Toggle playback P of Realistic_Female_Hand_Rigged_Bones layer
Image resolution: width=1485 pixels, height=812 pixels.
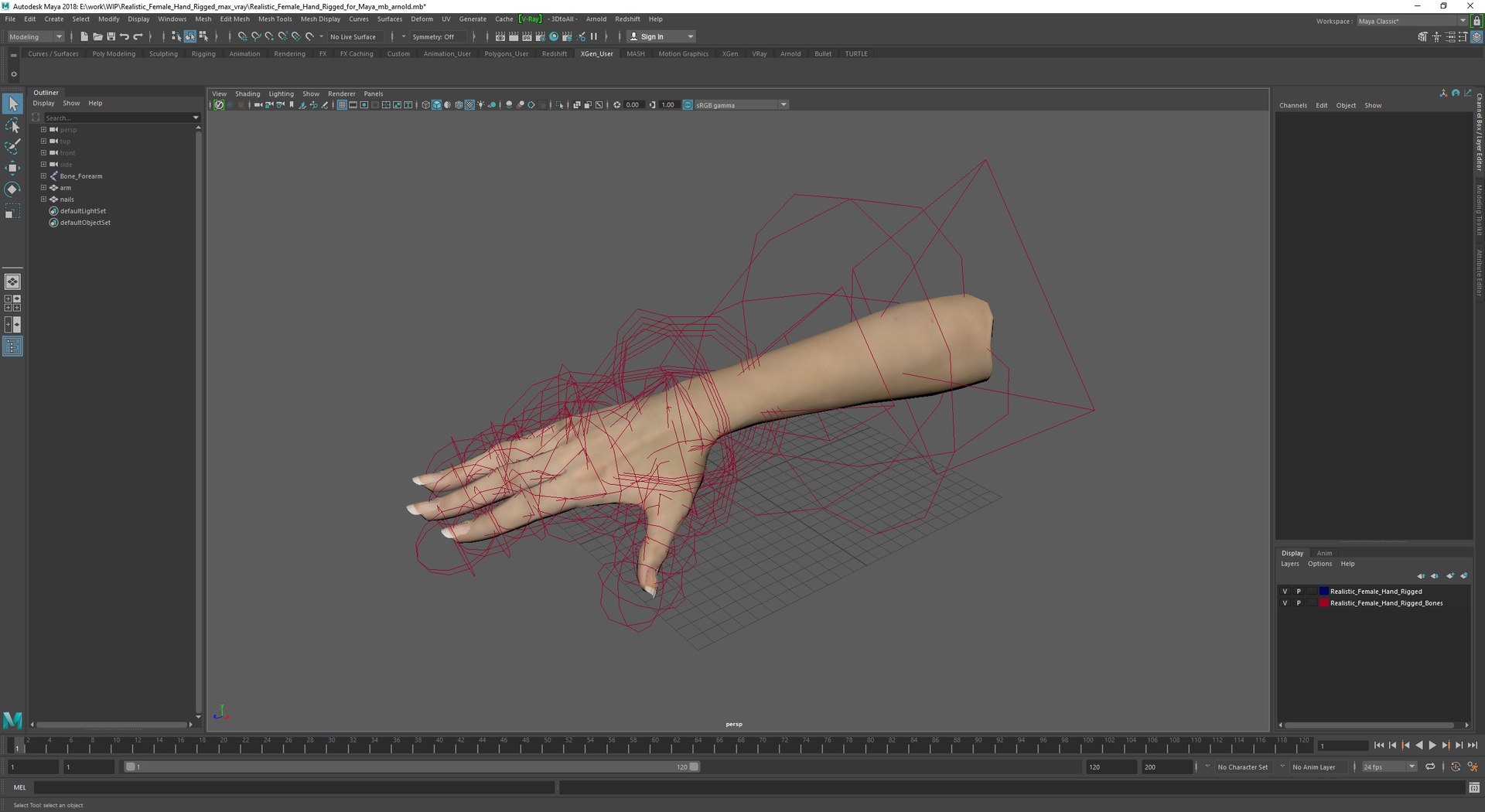click(1299, 603)
